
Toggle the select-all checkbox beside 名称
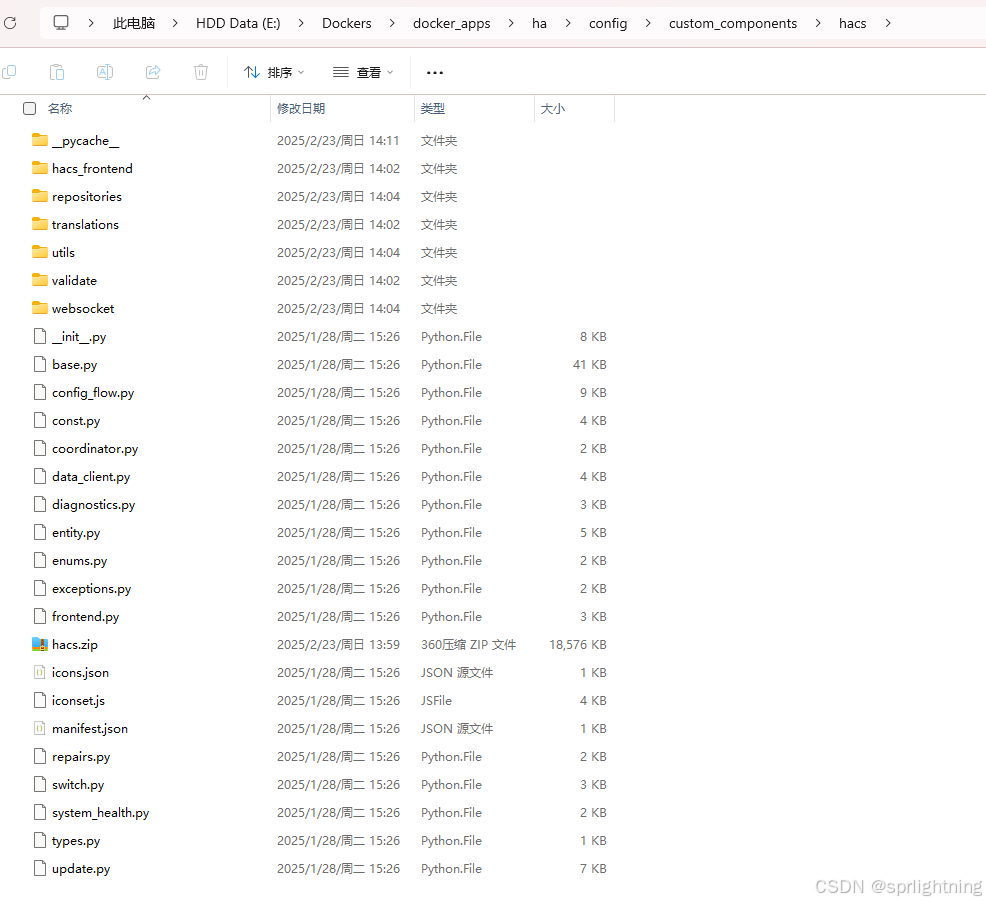pos(30,109)
